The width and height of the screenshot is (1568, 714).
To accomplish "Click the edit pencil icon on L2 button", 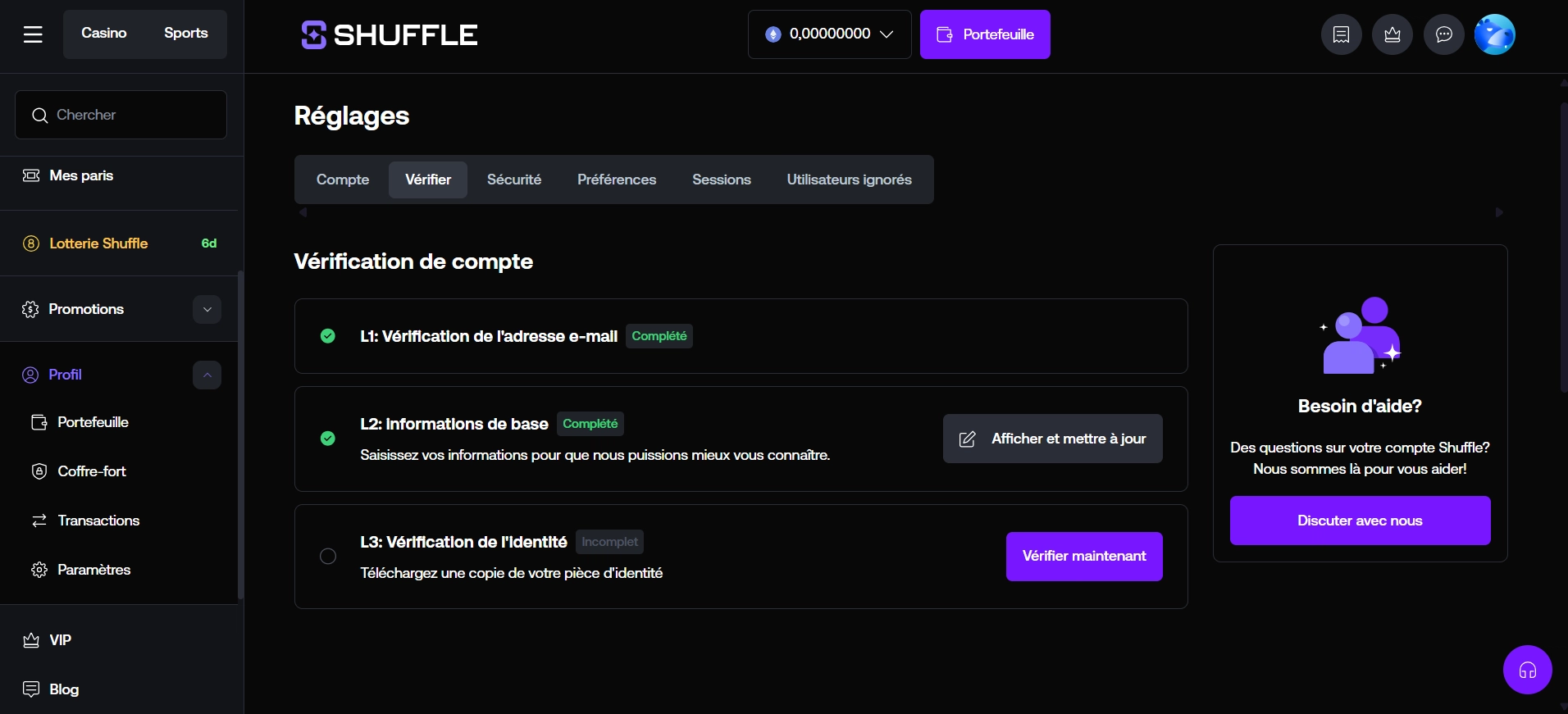I will coord(968,439).
